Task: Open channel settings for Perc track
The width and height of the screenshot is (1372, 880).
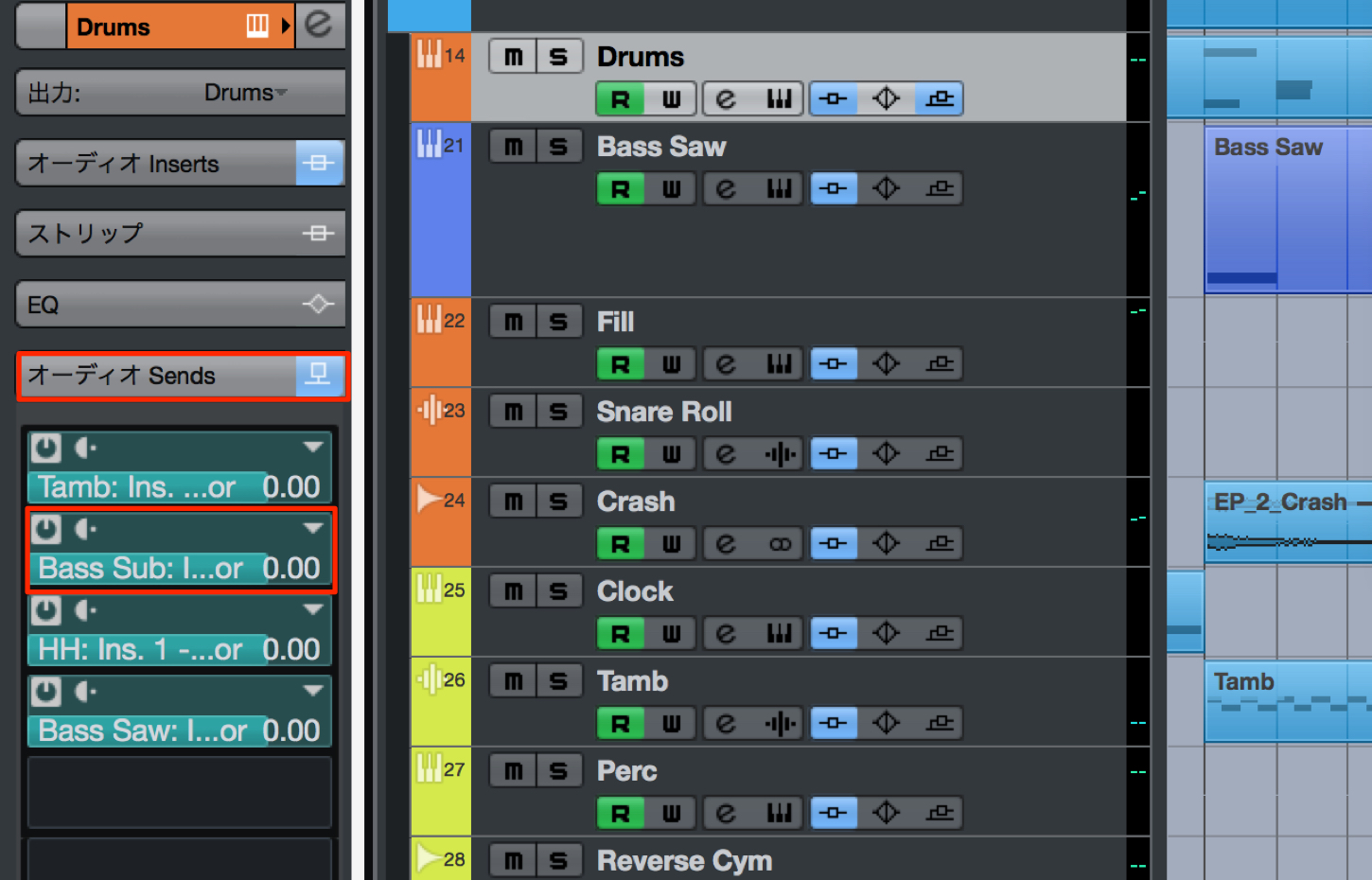Action: point(727,813)
